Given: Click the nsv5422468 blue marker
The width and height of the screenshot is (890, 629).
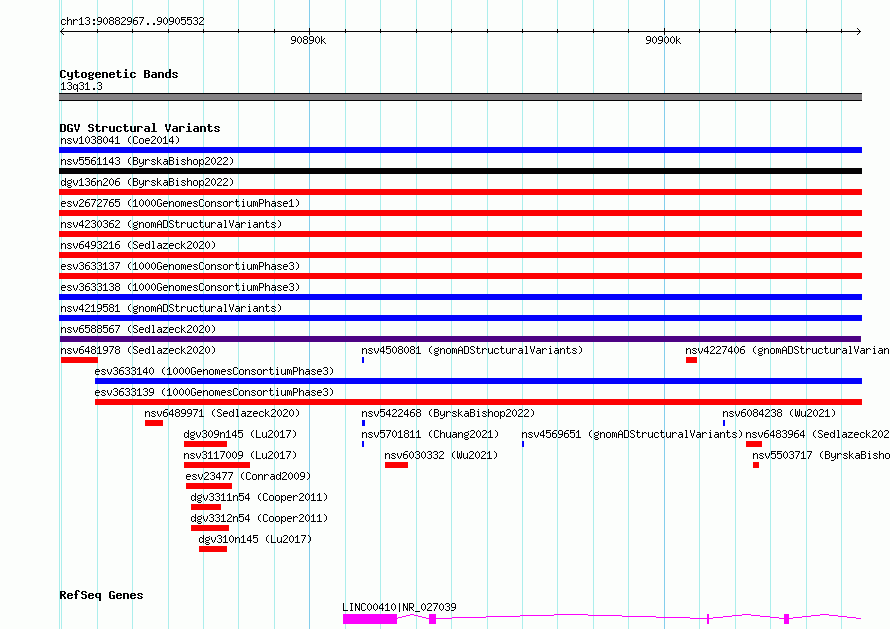Looking at the screenshot, I should click(363, 423).
